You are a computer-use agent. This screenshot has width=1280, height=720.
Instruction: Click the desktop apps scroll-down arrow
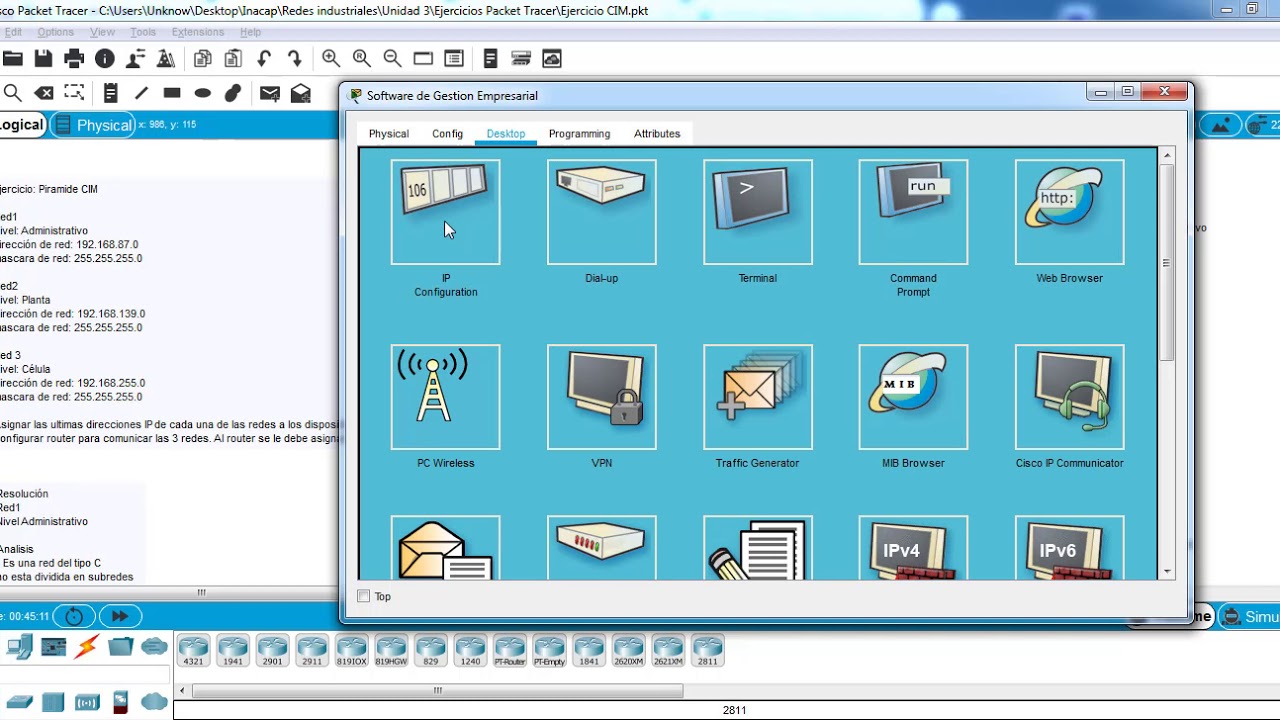1167,572
